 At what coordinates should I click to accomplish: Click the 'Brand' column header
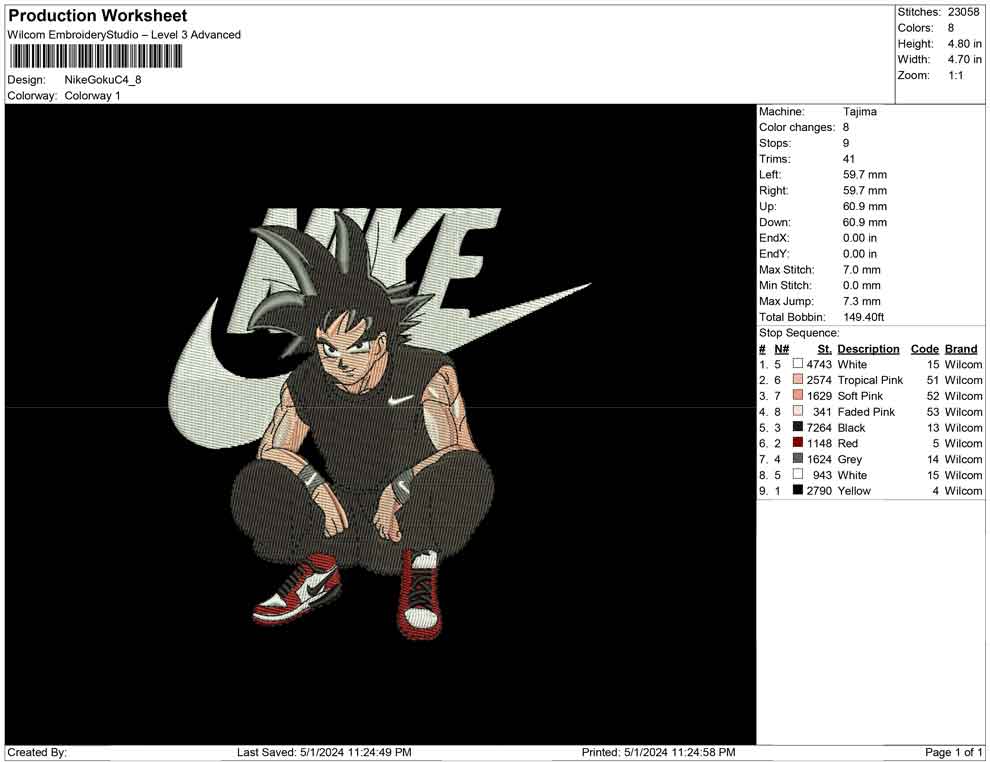tap(961, 348)
